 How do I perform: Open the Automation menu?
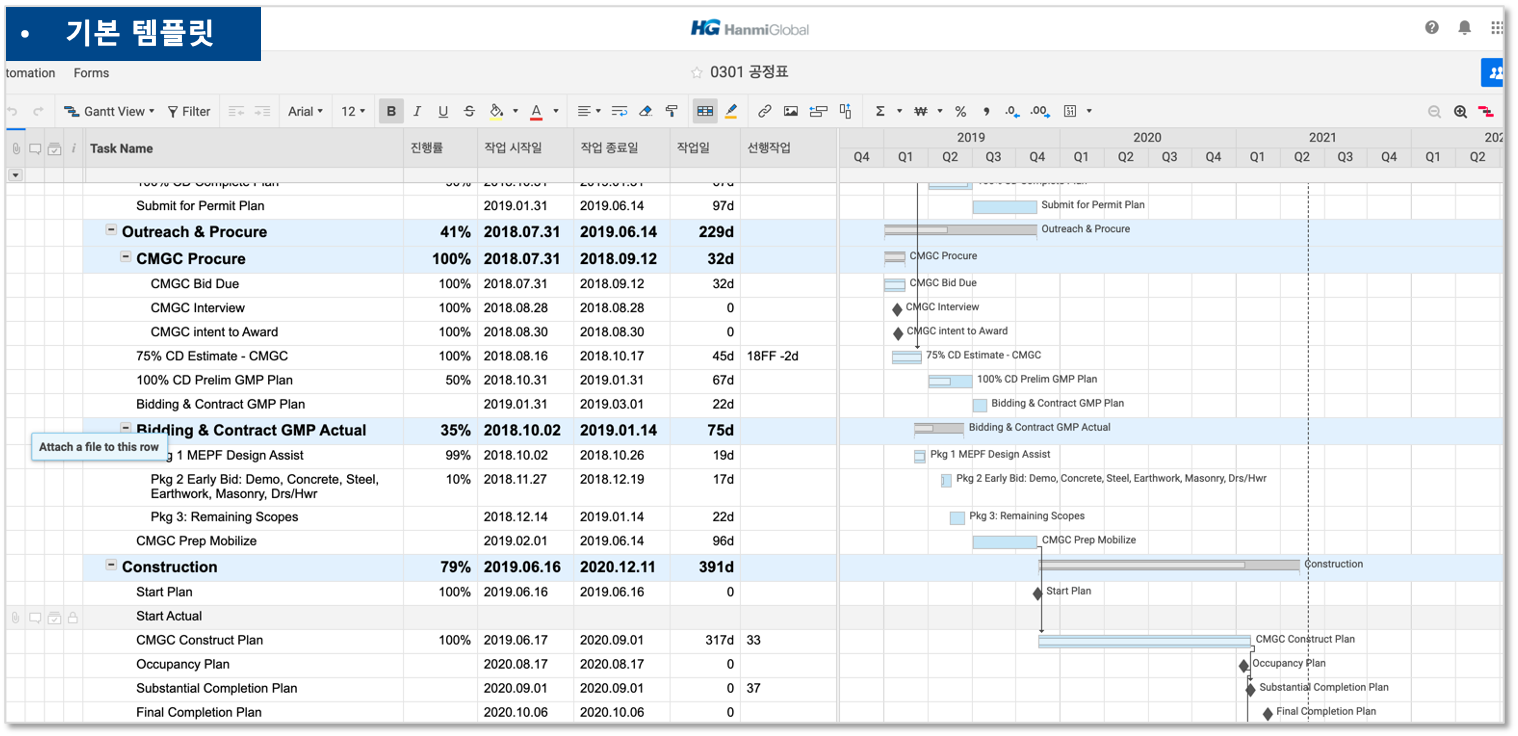[x=30, y=73]
